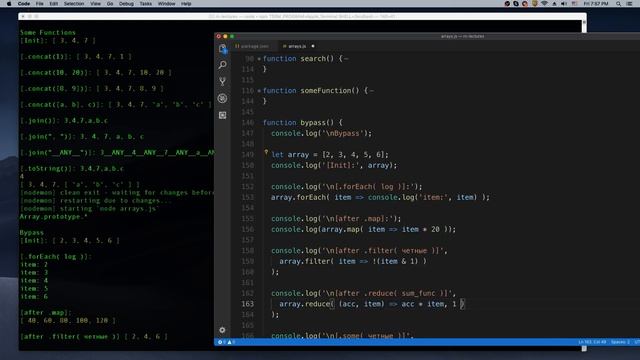This screenshot has height=360, width=640.
Task: Click the lightbulb quick-fix icon on line 149
Action: [266, 153]
